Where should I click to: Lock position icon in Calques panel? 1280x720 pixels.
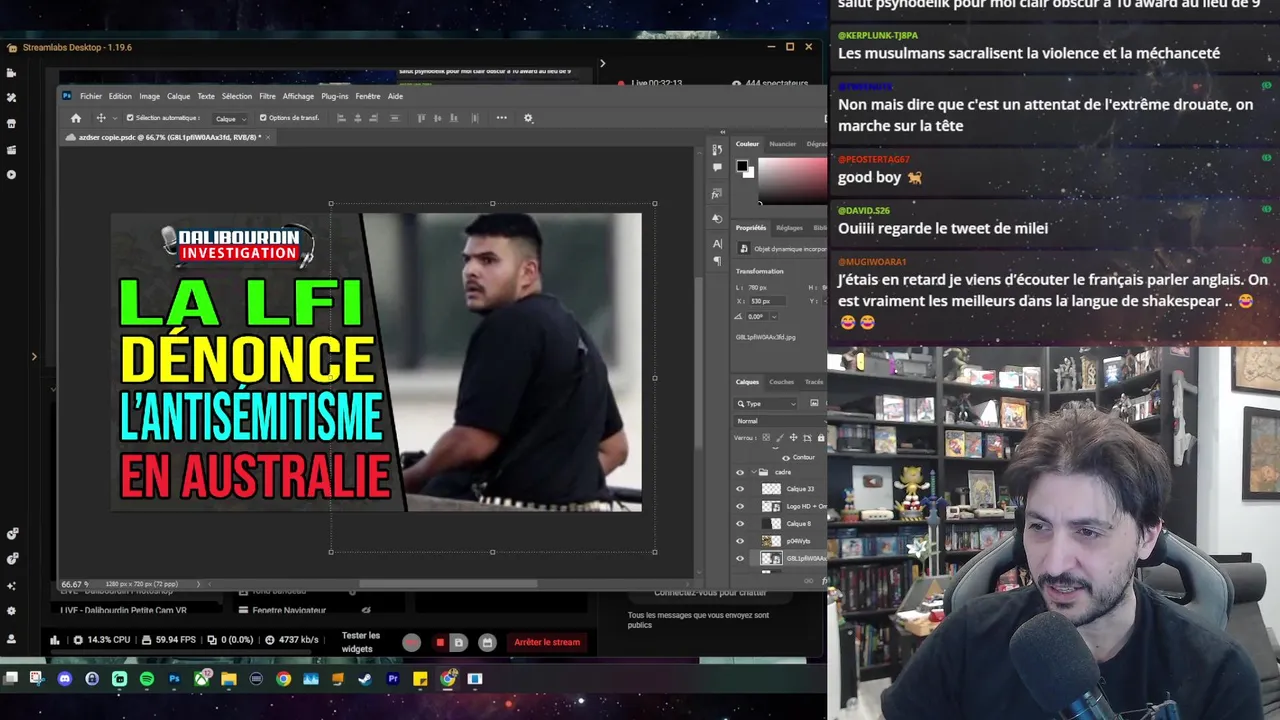[793, 438]
